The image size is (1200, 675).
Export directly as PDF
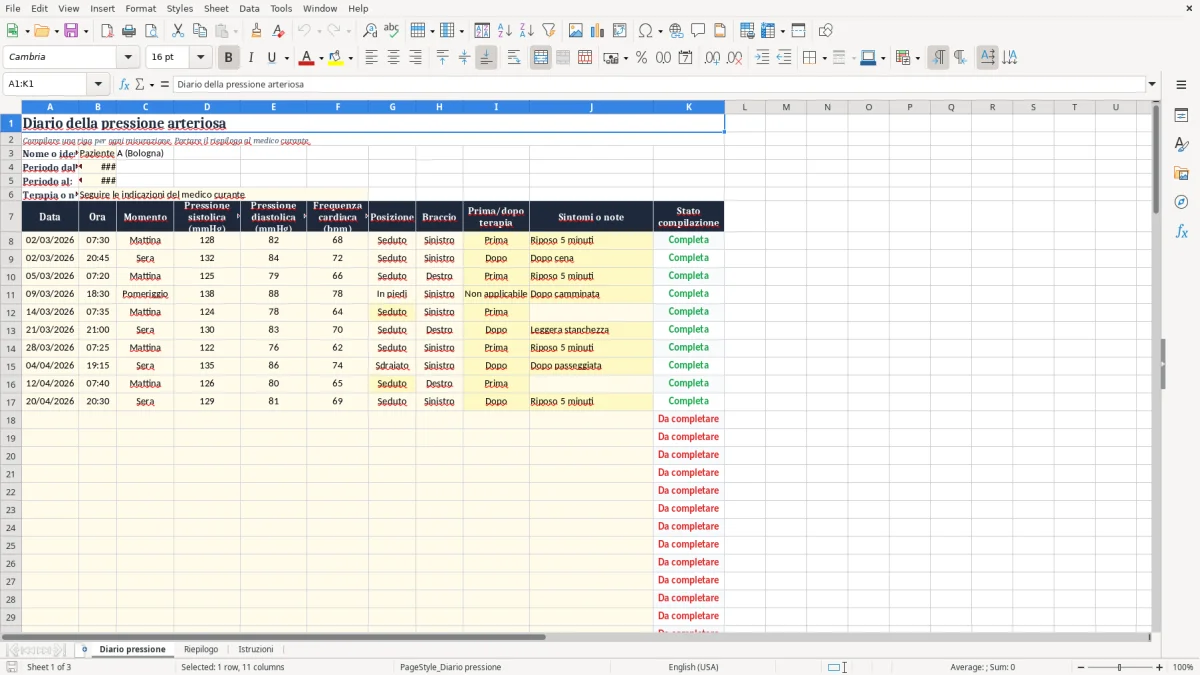(x=107, y=31)
